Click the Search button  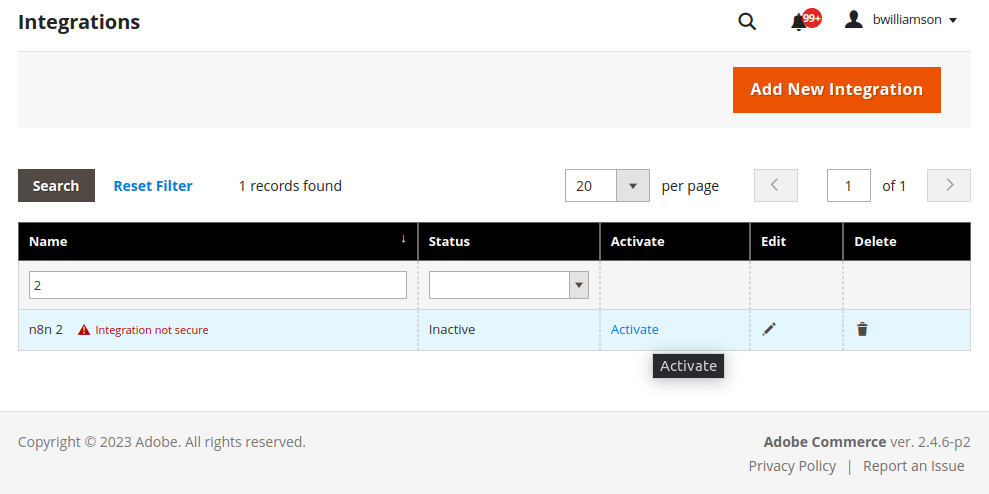pos(56,185)
